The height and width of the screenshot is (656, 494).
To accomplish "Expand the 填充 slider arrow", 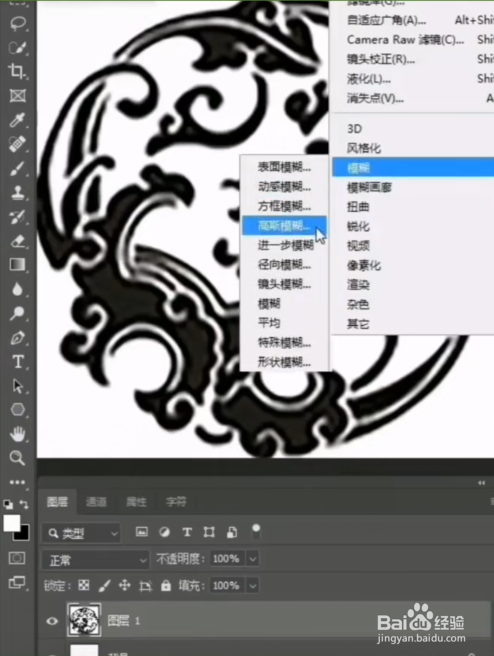I will (x=253, y=586).
